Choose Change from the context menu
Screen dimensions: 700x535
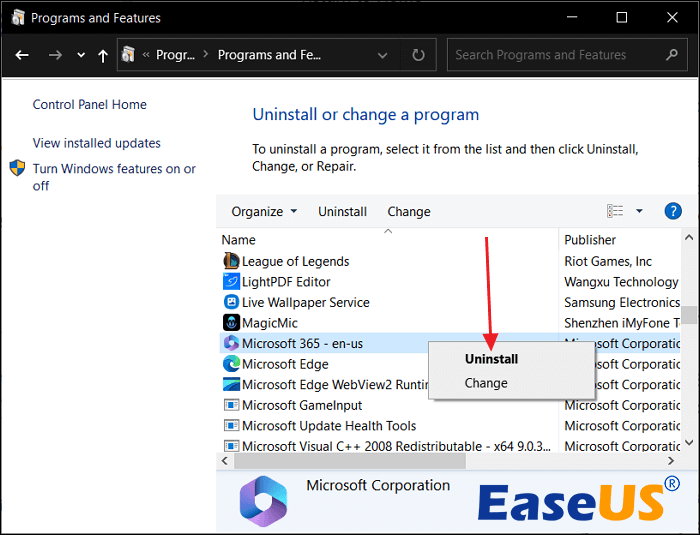[x=486, y=383]
